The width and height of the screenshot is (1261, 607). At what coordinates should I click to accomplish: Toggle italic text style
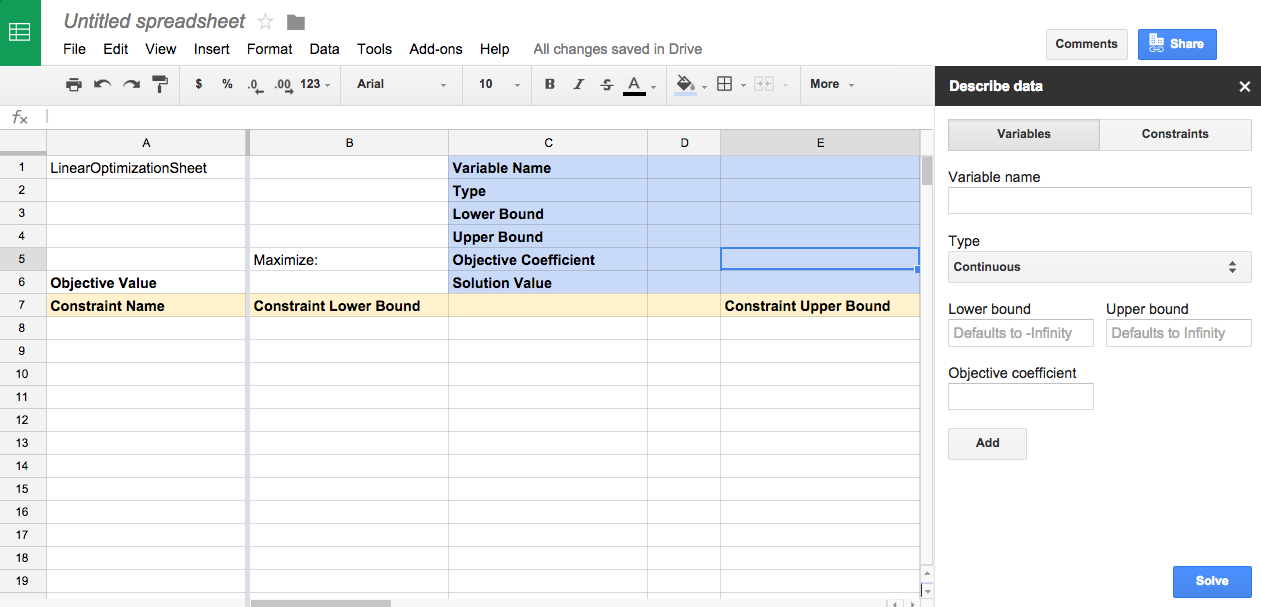[x=578, y=85]
